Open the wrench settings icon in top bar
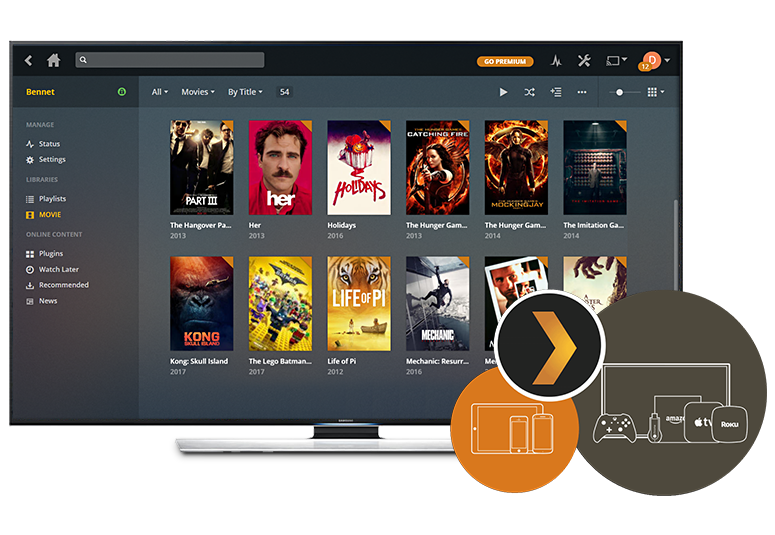Screen dimensions: 775x535 [584, 61]
